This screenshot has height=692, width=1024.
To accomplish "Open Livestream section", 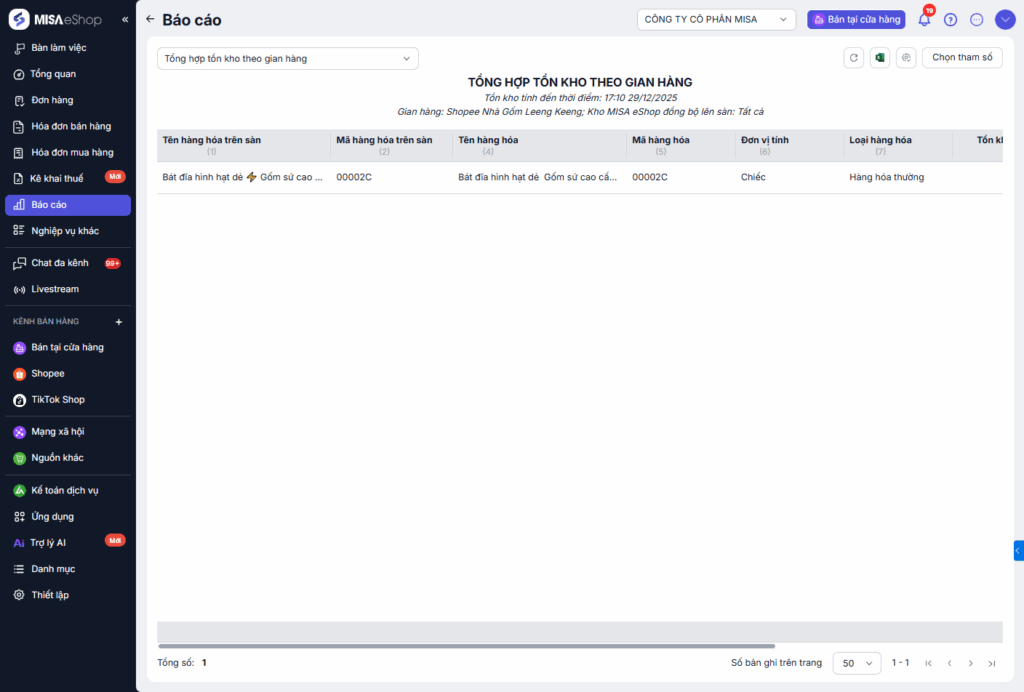I will [68, 289].
